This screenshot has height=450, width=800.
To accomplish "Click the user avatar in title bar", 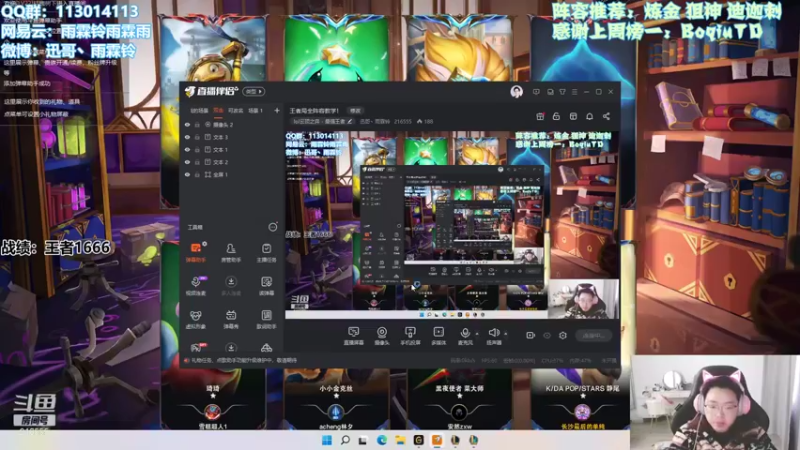I will coord(516,92).
